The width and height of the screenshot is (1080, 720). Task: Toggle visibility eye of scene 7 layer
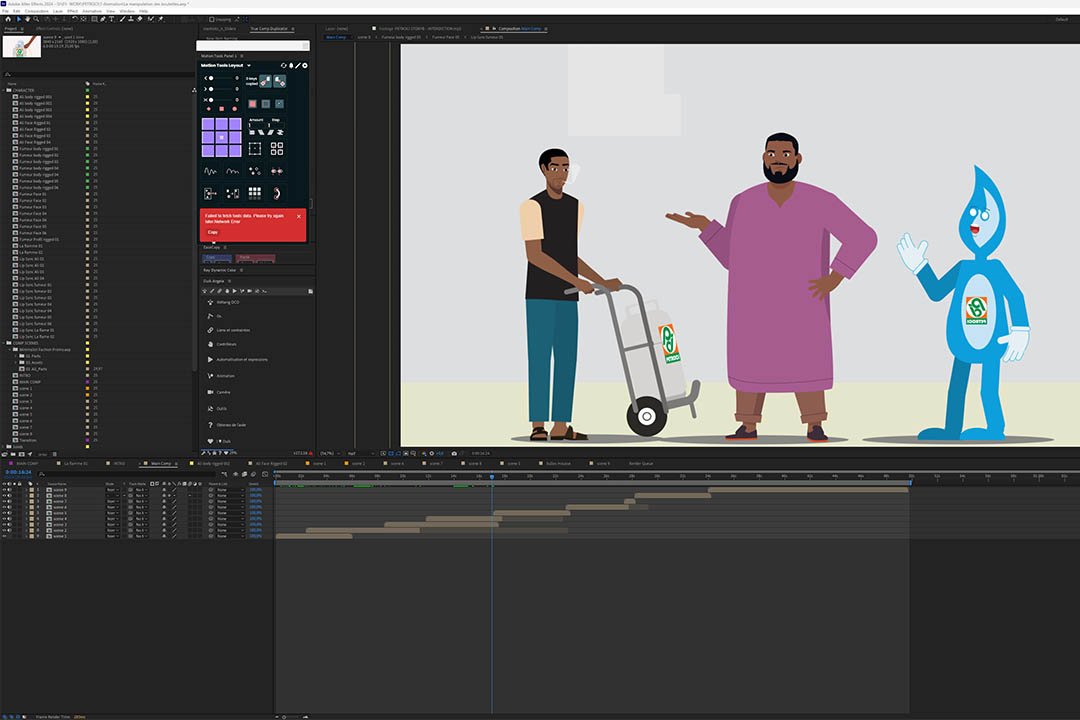4,502
